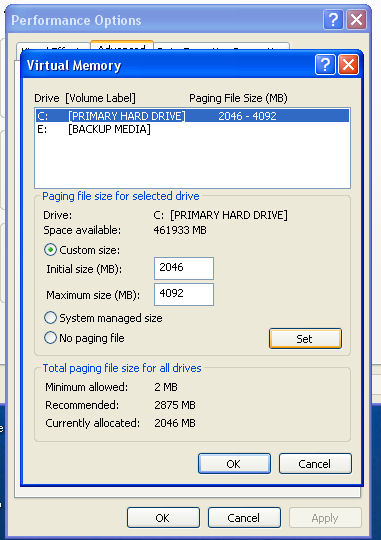
Task: Click the Currently allocated 2046 MB value
Action: click(175, 423)
